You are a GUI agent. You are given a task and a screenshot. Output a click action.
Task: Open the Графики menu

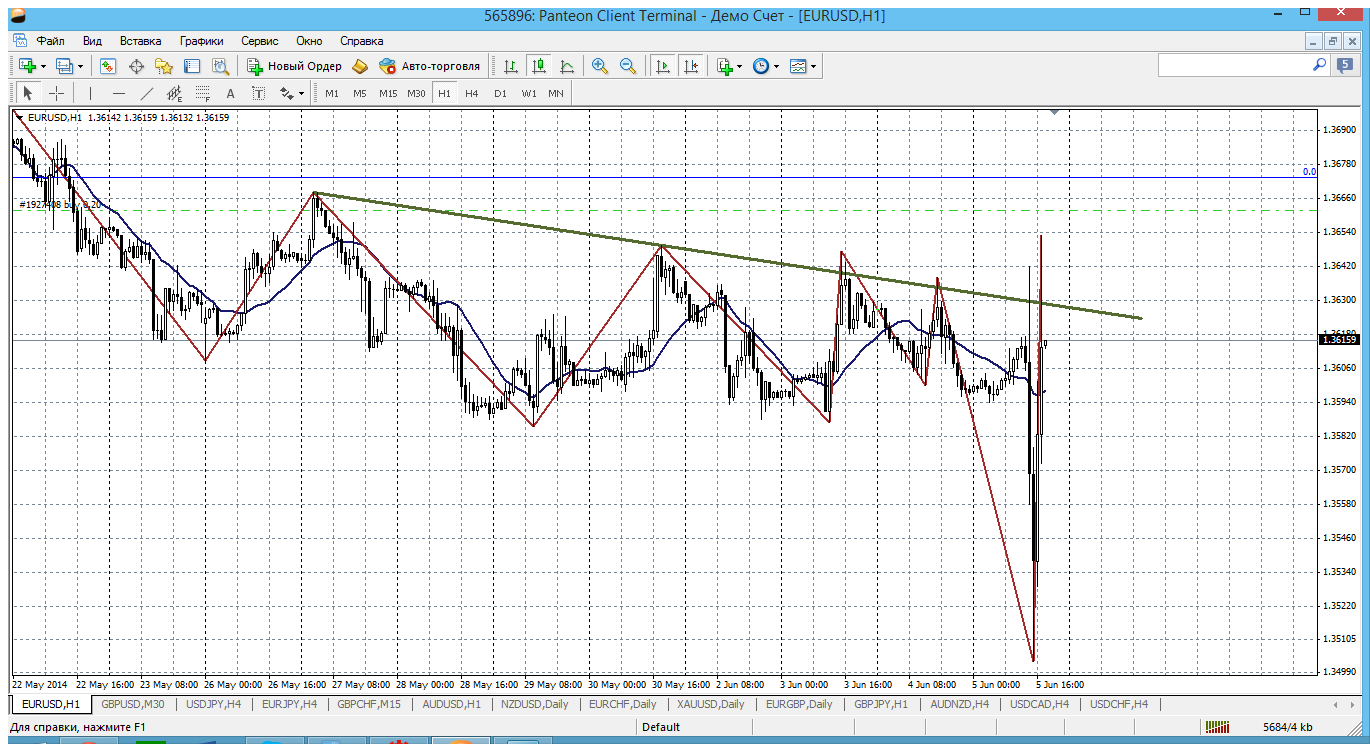201,41
